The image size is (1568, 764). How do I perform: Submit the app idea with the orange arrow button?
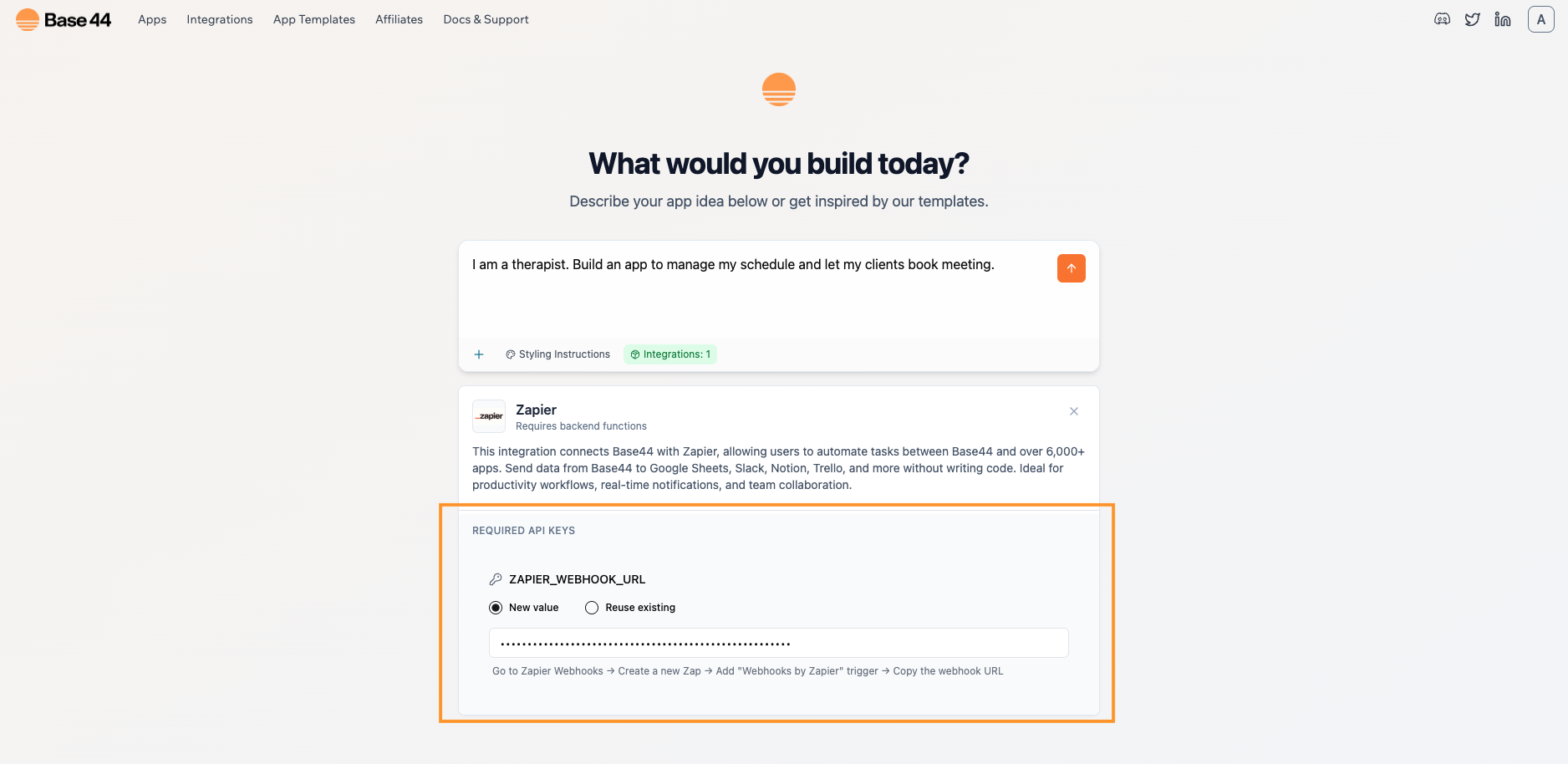click(1071, 268)
